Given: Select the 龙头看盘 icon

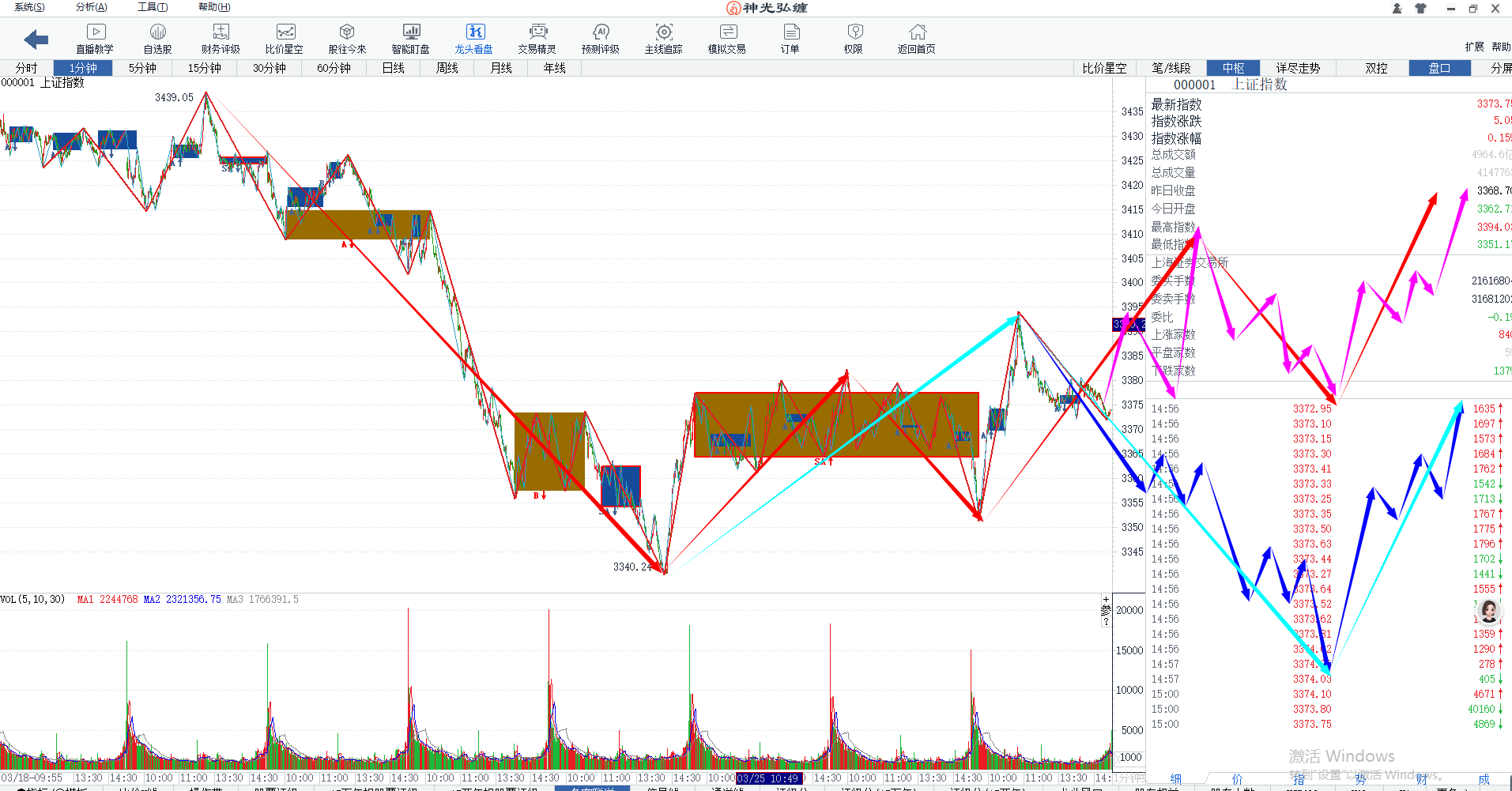Looking at the screenshot, I should [x=474, y=38].
